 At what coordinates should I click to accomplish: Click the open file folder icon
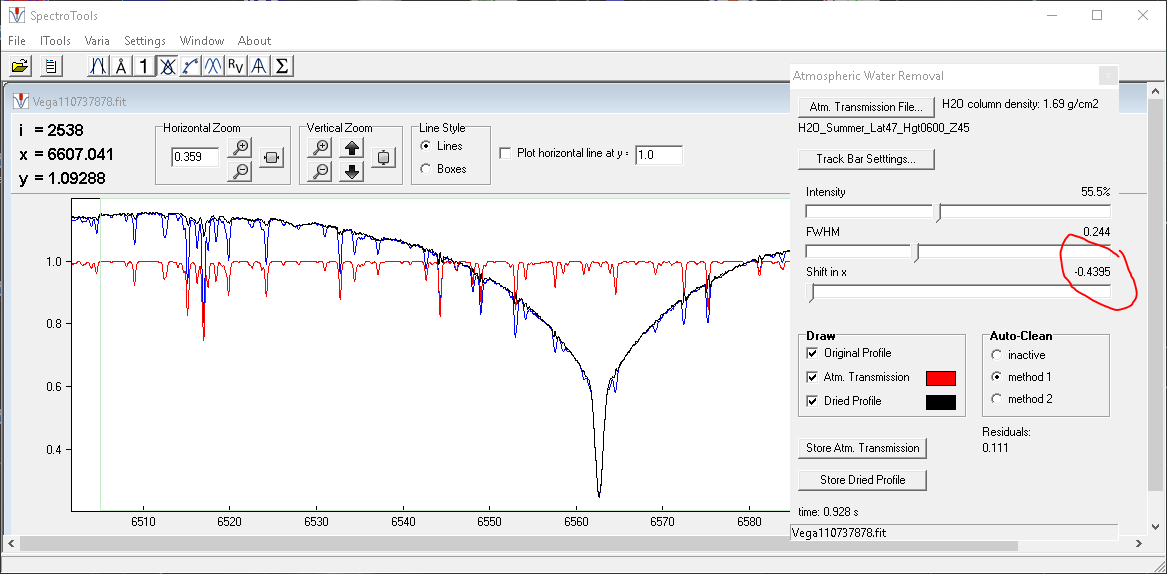pos(19,67)
